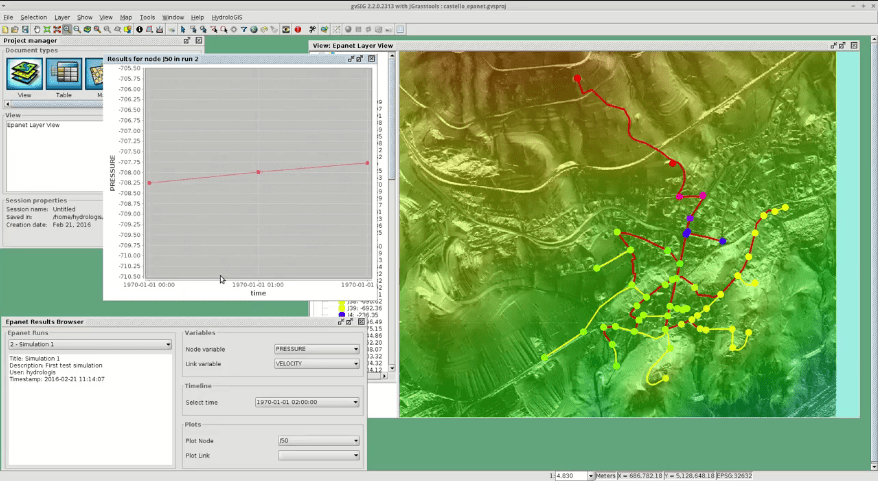878x482 pixels.
Task: Activate the Zoom in magnifier tool
Action: pos(66,29)
